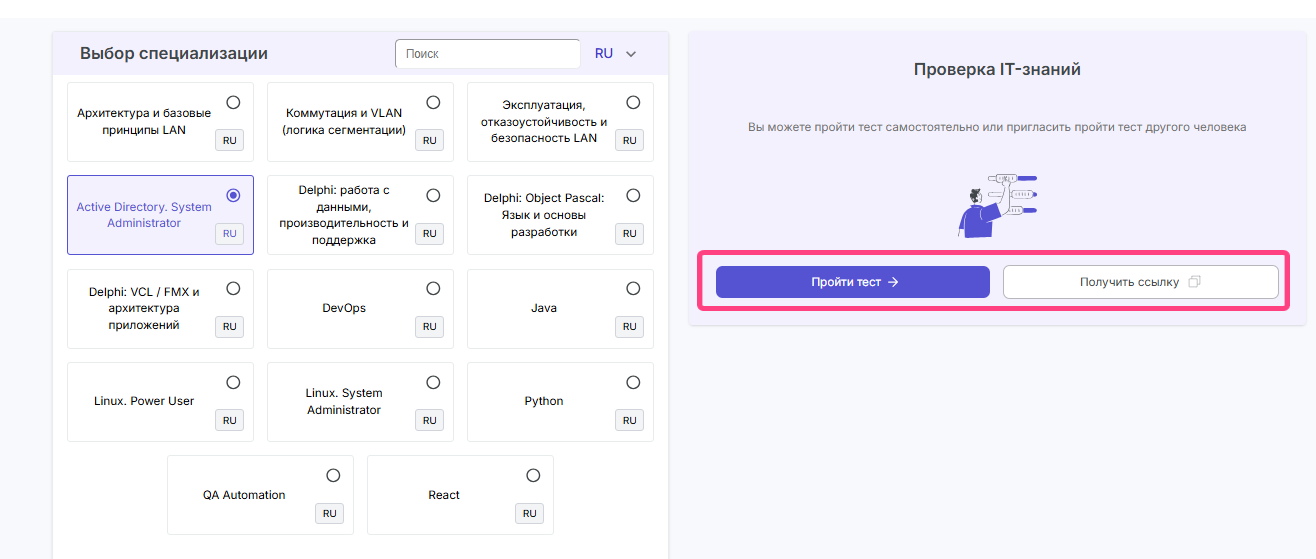Screen dimensions: 1316x559
Task: Click the RU badge on QA Automation card
Action: pyautogui.click(x=329, y=514)
